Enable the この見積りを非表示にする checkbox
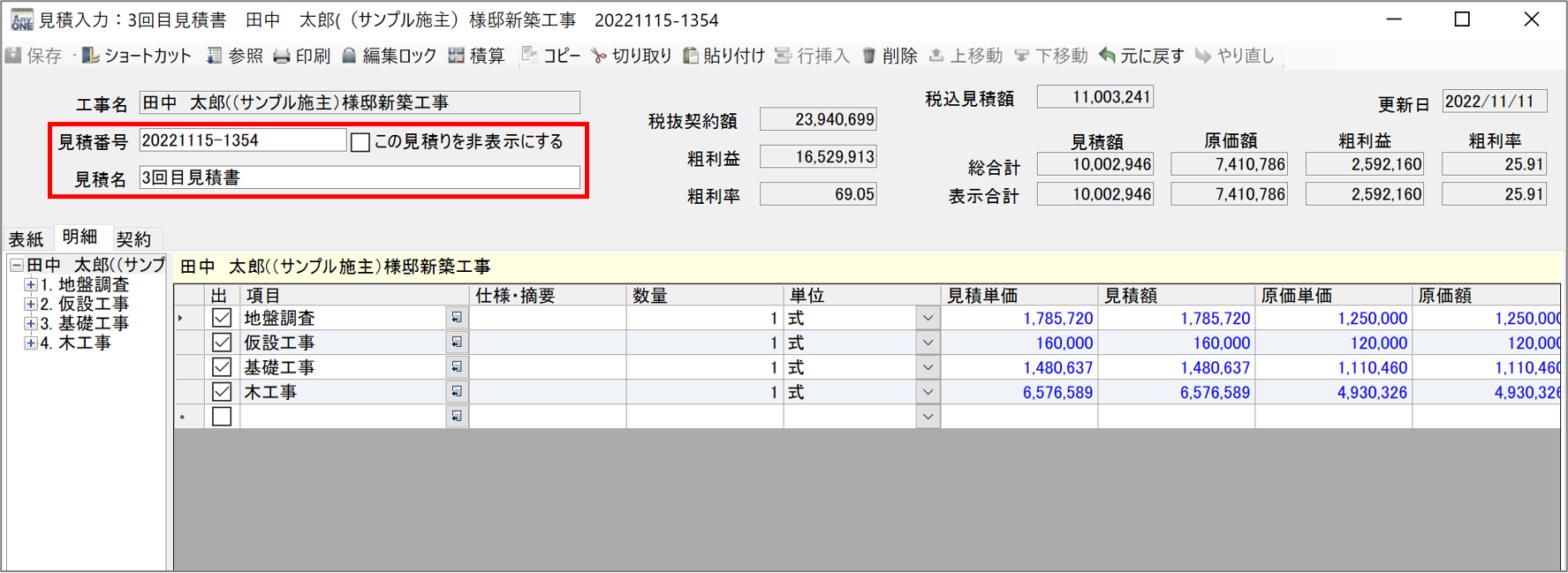This screenshot has height=573, width=1568. [x=360, y=142]
